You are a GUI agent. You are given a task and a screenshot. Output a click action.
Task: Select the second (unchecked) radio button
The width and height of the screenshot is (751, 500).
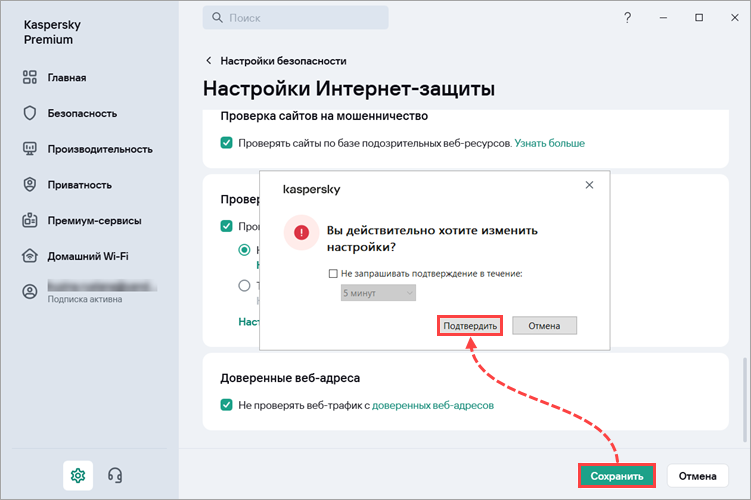(244, 286)
